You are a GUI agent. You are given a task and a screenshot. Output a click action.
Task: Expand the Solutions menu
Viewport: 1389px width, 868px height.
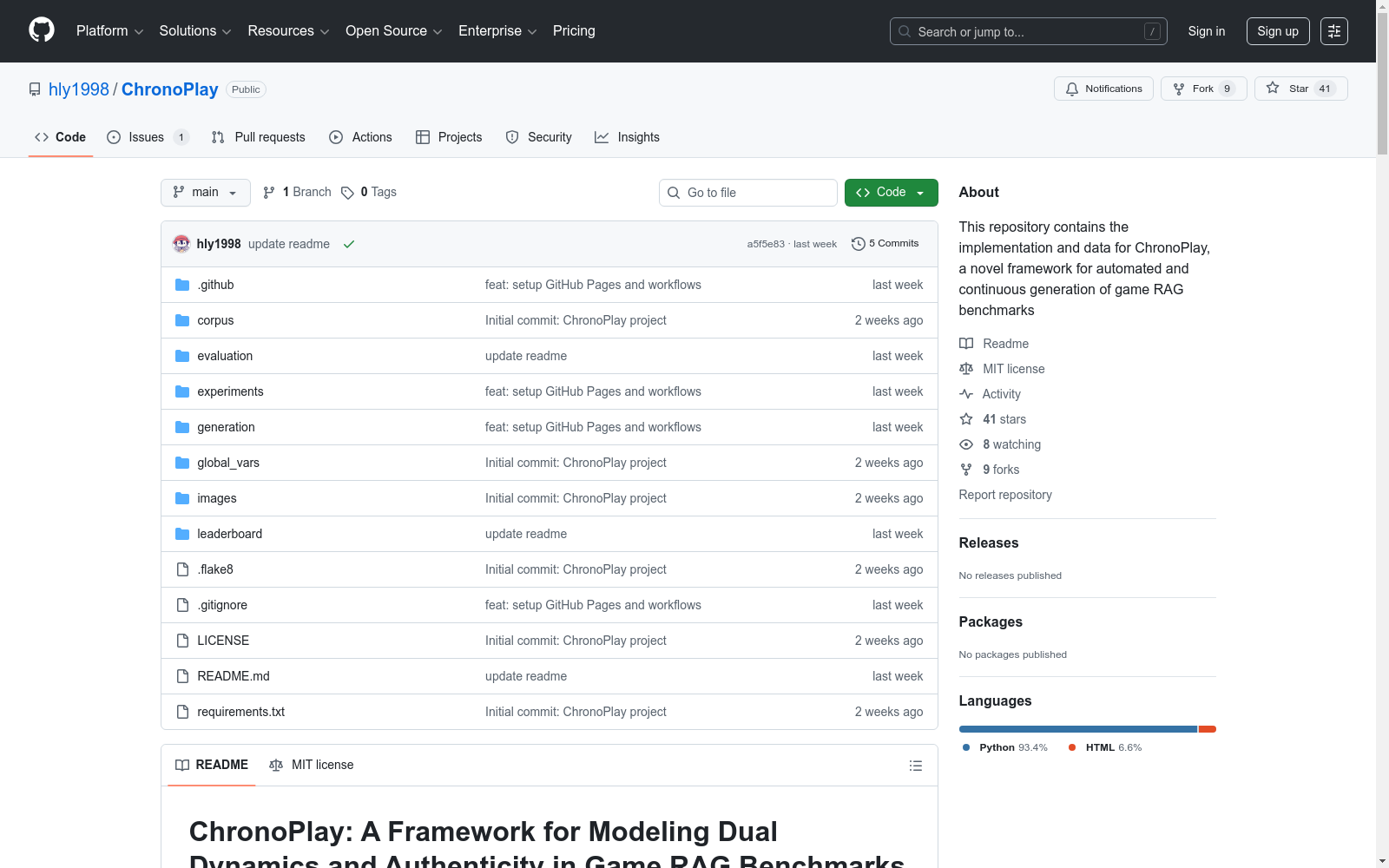pyautogui.click(x=195, y=31)
